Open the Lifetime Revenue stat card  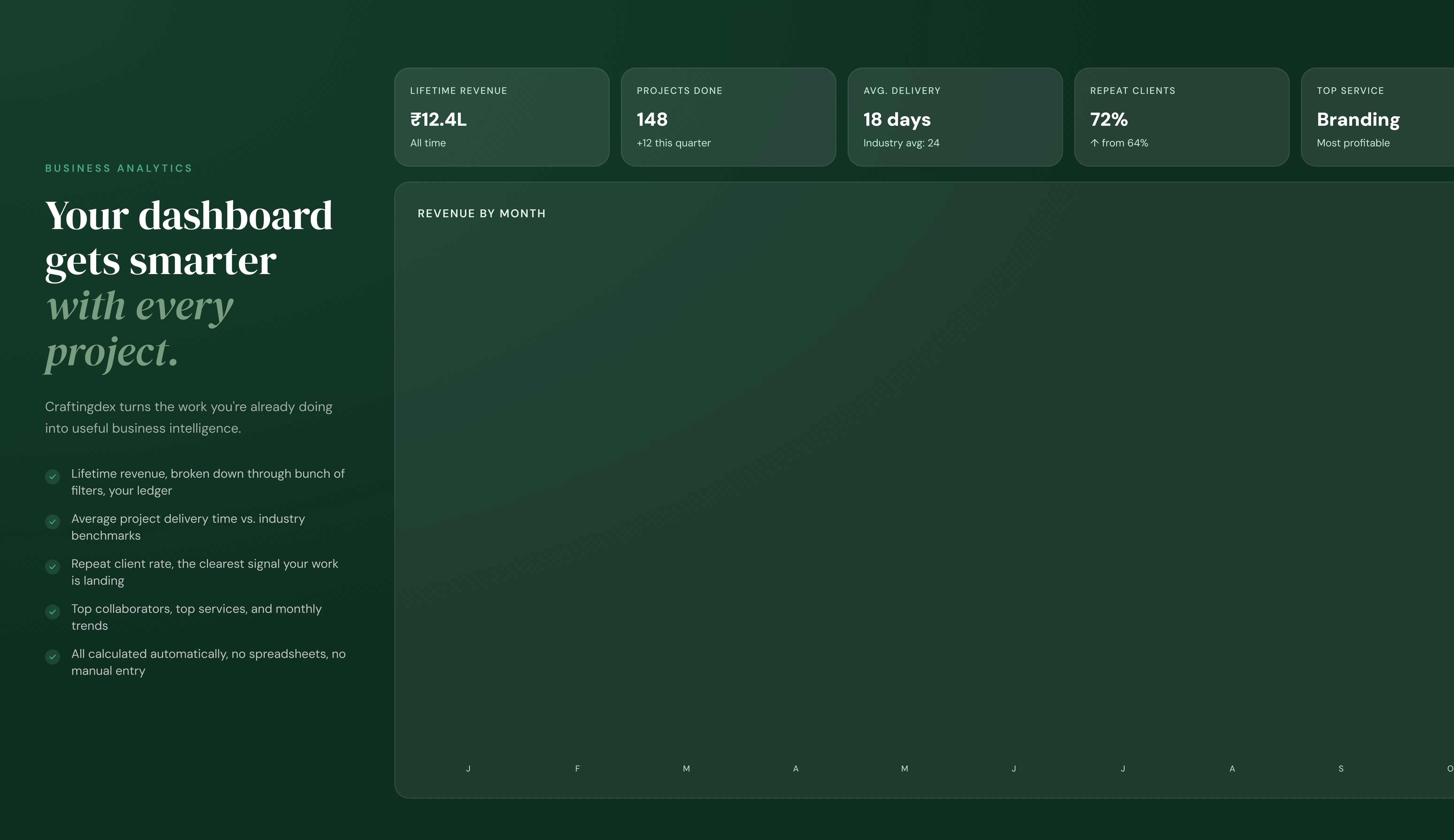pyautogui.click(x=501, y=117)
